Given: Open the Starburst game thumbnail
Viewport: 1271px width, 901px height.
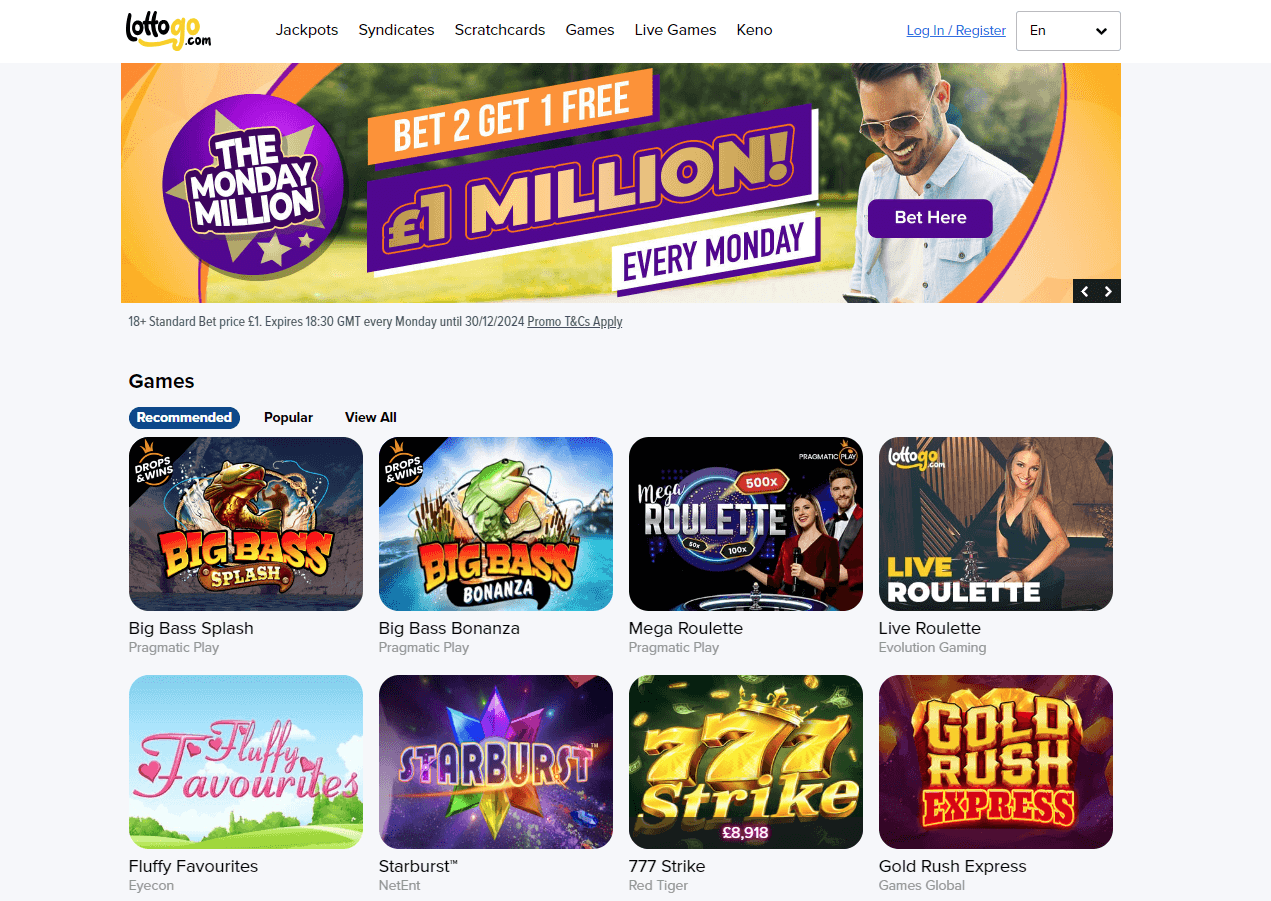Looking at the screenshot, I should point(496,762).
